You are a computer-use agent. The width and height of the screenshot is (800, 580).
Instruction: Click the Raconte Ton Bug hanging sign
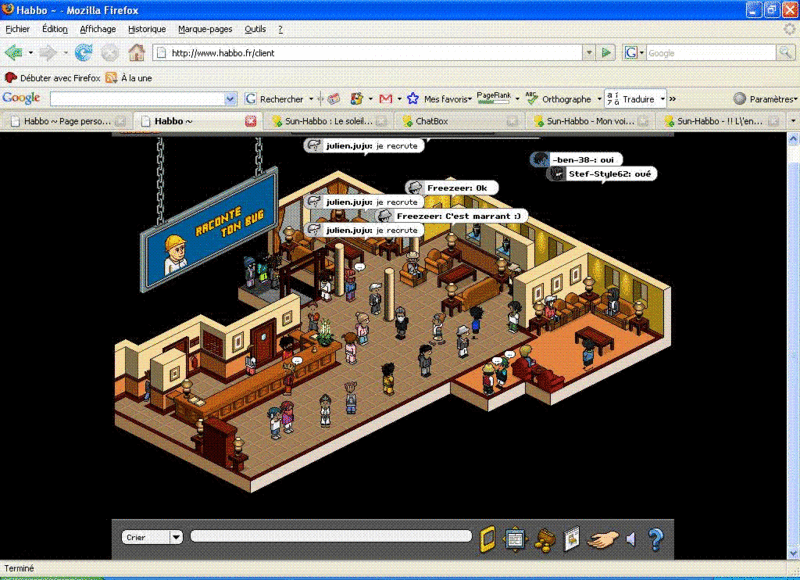click(x=210, y=231)
